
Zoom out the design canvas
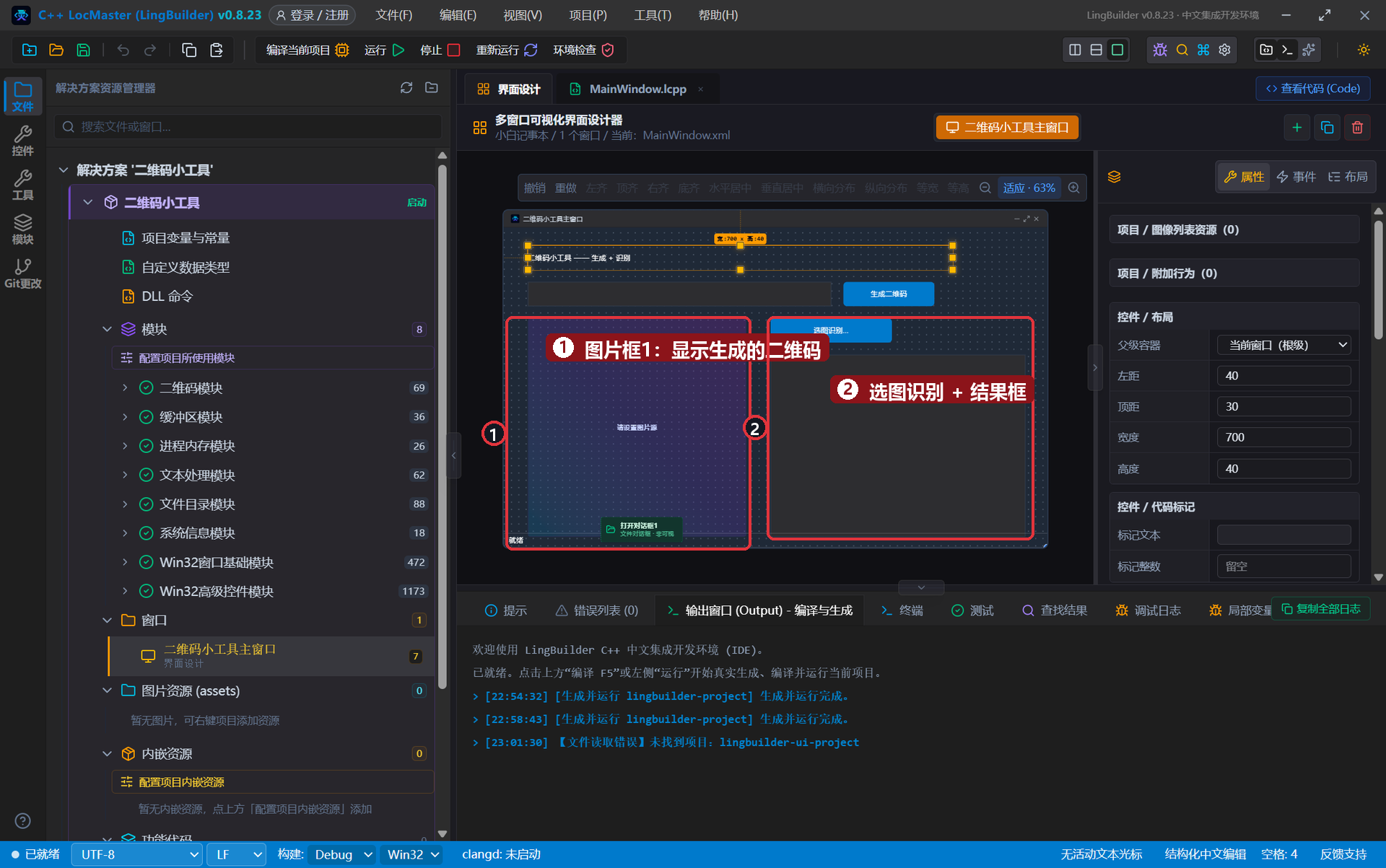point(985,188)
